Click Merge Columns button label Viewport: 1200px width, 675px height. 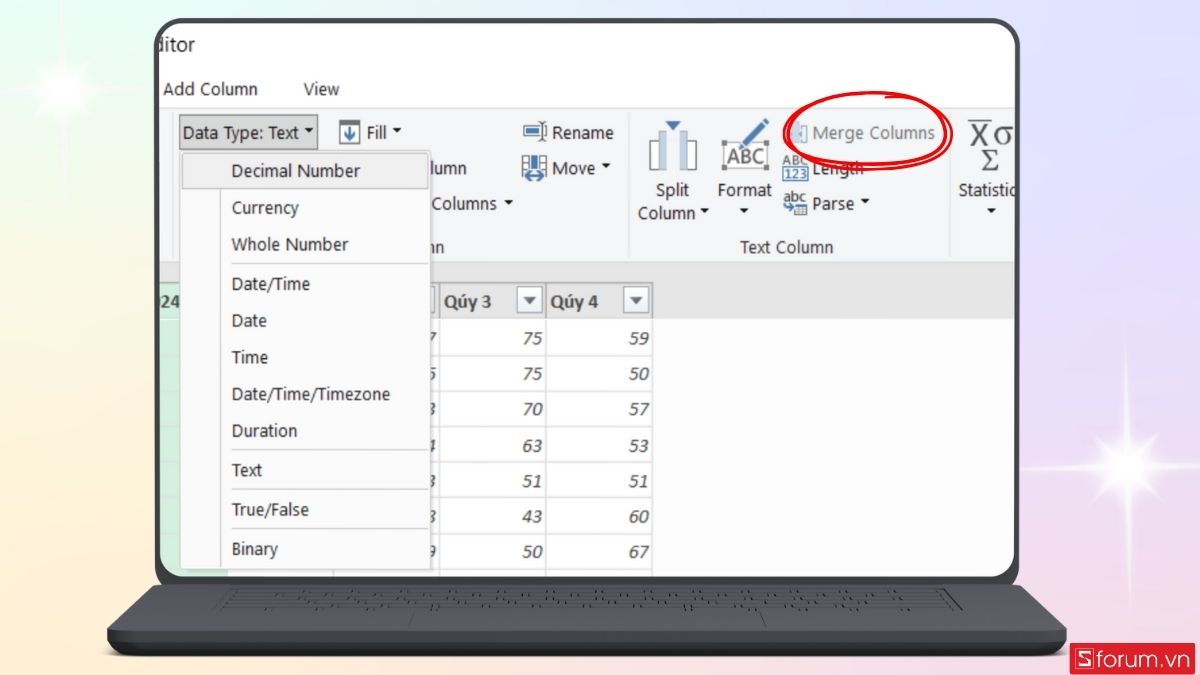click(873, 133)
